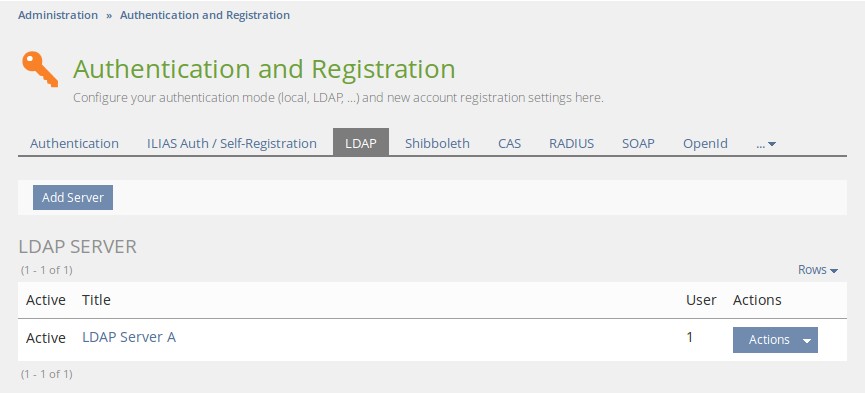Image resolution: width=865 pixels, height=393 pixels.
Task: Click the Title column header
Action: [x=96, y=300]
